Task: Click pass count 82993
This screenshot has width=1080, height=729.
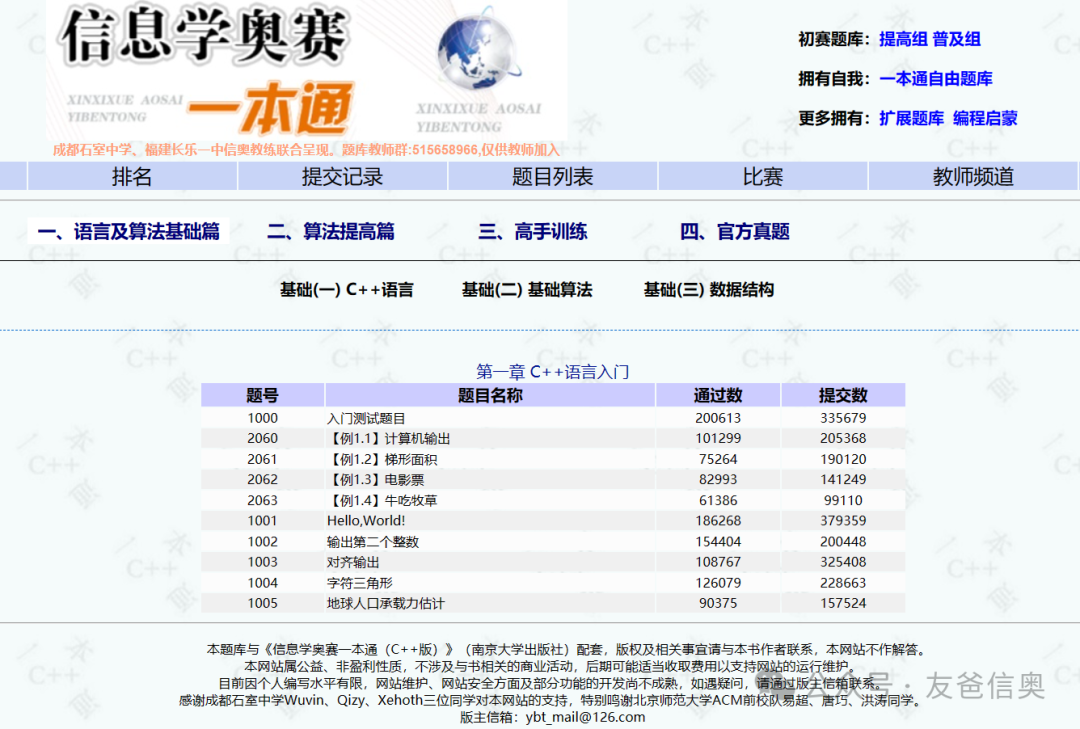Action: coord(718,480)
